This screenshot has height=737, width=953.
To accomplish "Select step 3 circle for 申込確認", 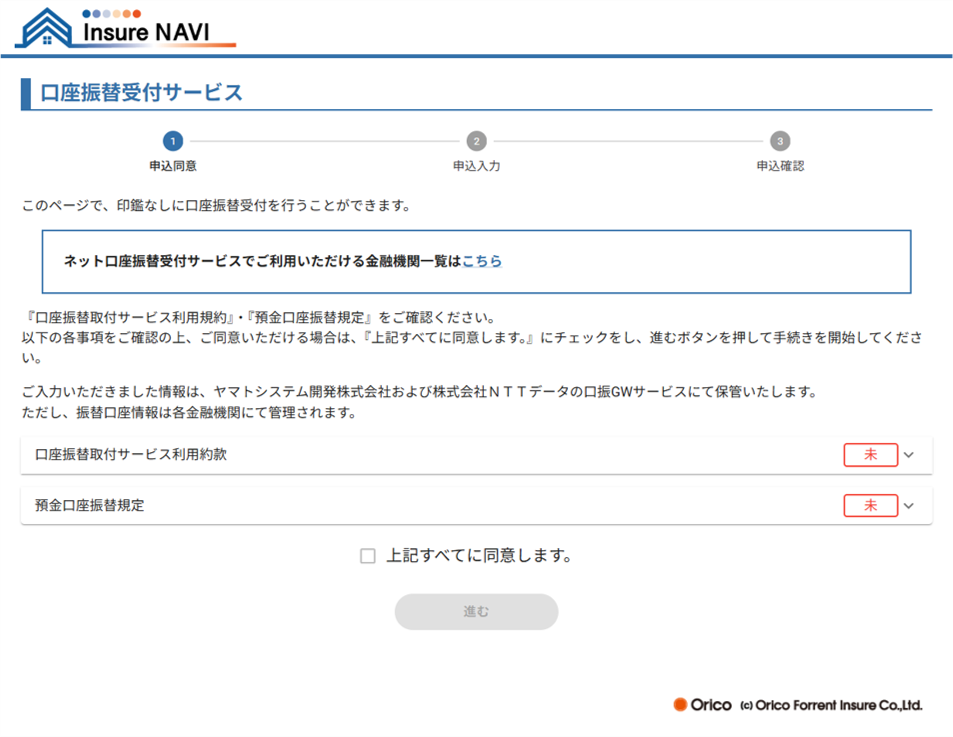I will click(x=780, y=141).
